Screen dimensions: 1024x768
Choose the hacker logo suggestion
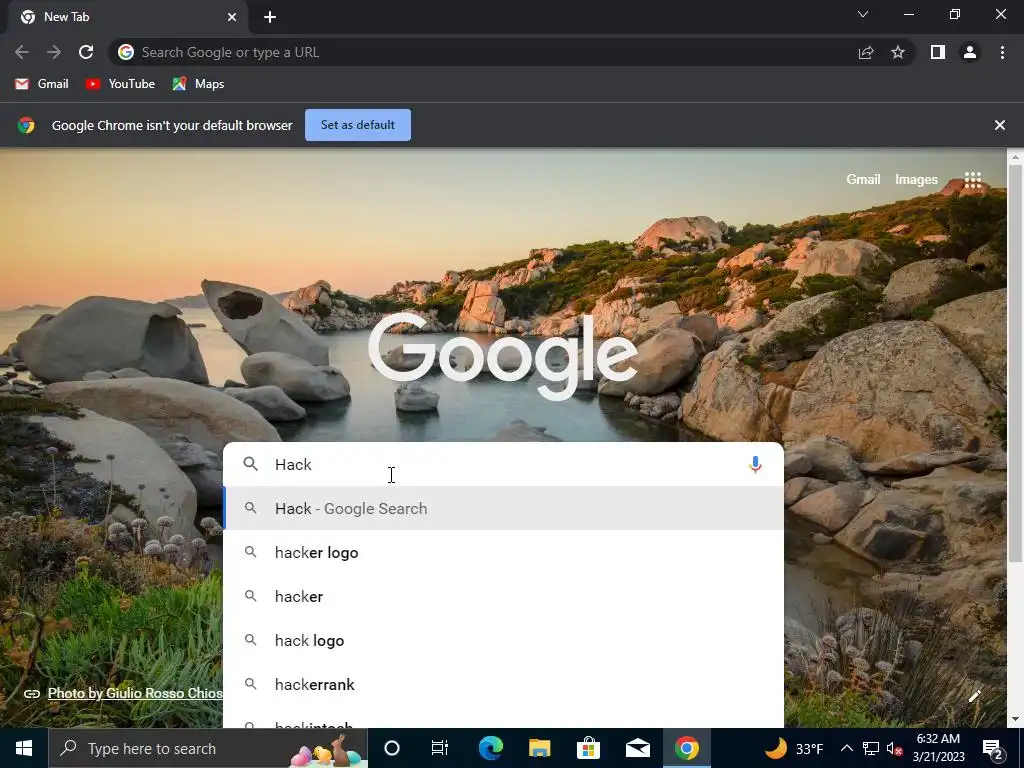503,552
